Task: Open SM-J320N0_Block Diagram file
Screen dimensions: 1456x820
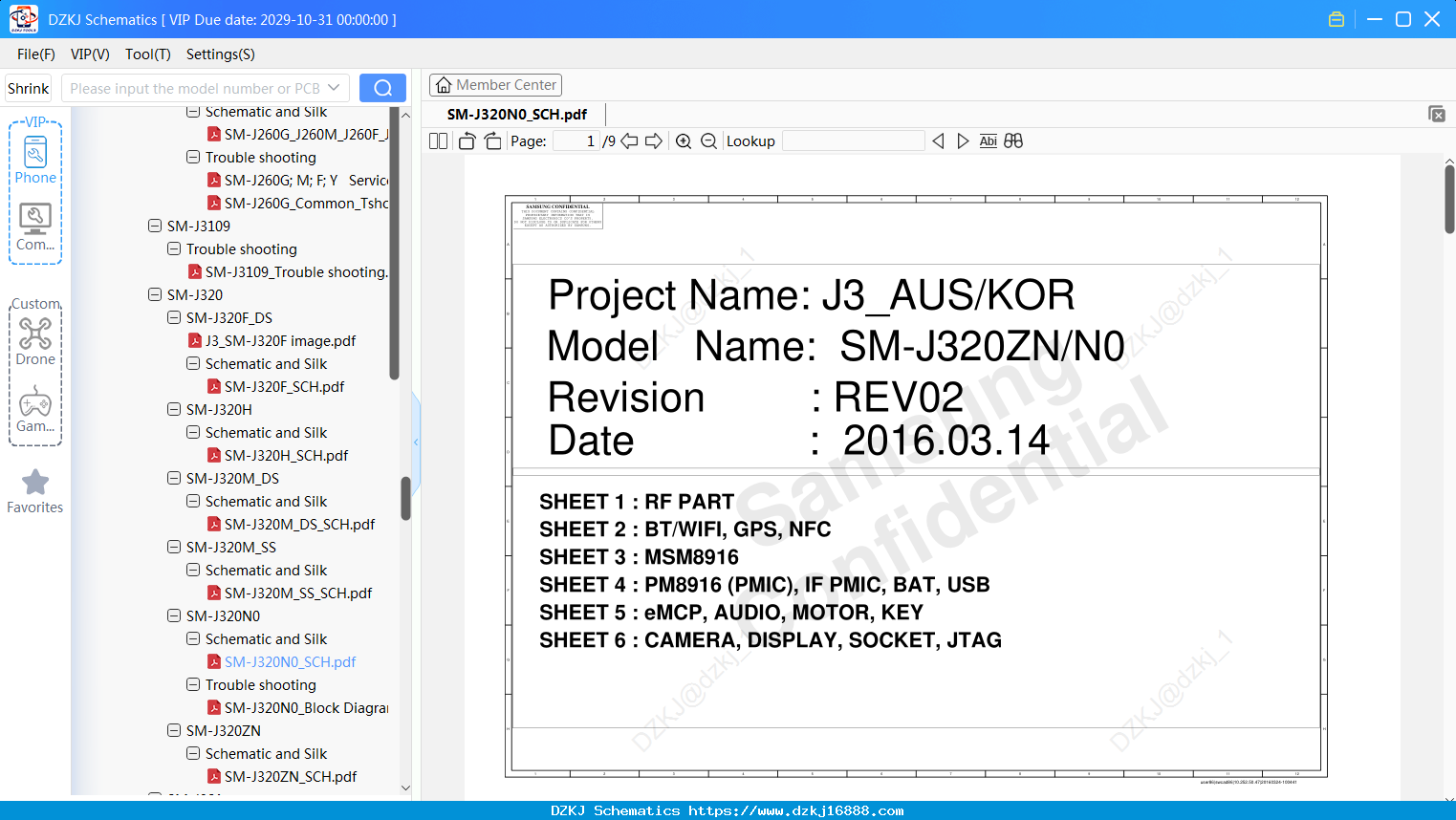Action: click(x=307, y=708)
